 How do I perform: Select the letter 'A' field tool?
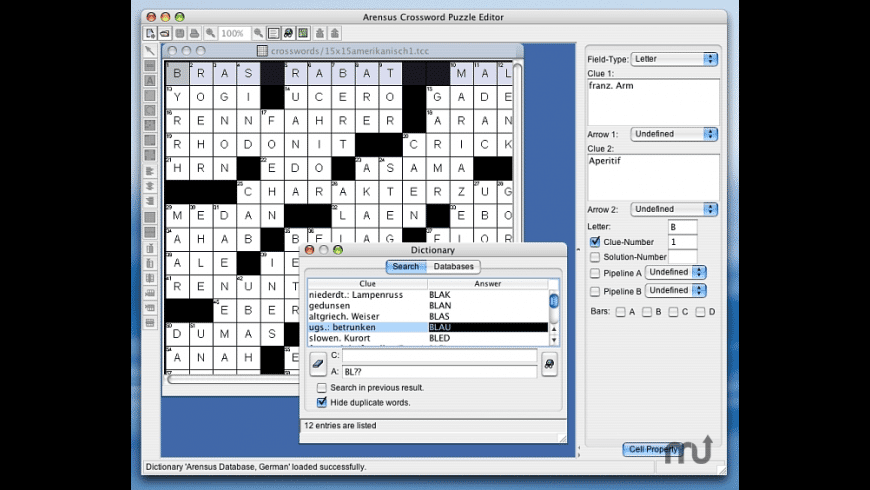(150, 80)
